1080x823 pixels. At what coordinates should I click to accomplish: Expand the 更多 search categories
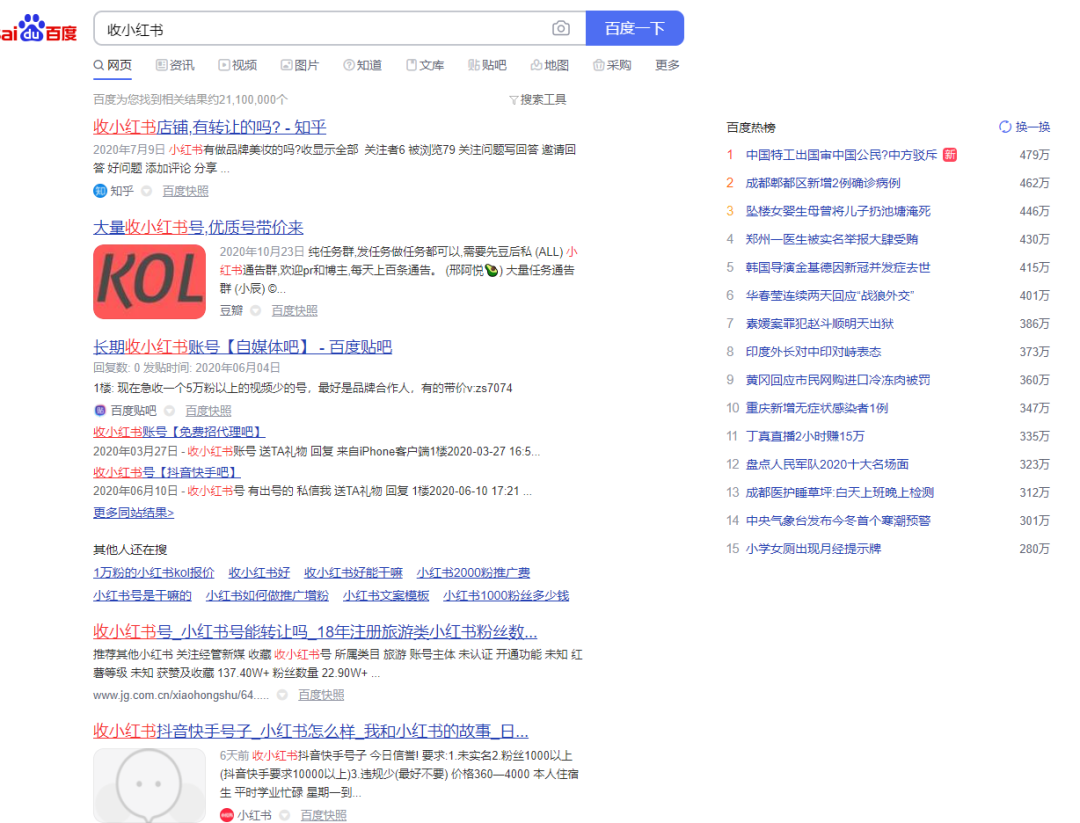coord(667,65)
